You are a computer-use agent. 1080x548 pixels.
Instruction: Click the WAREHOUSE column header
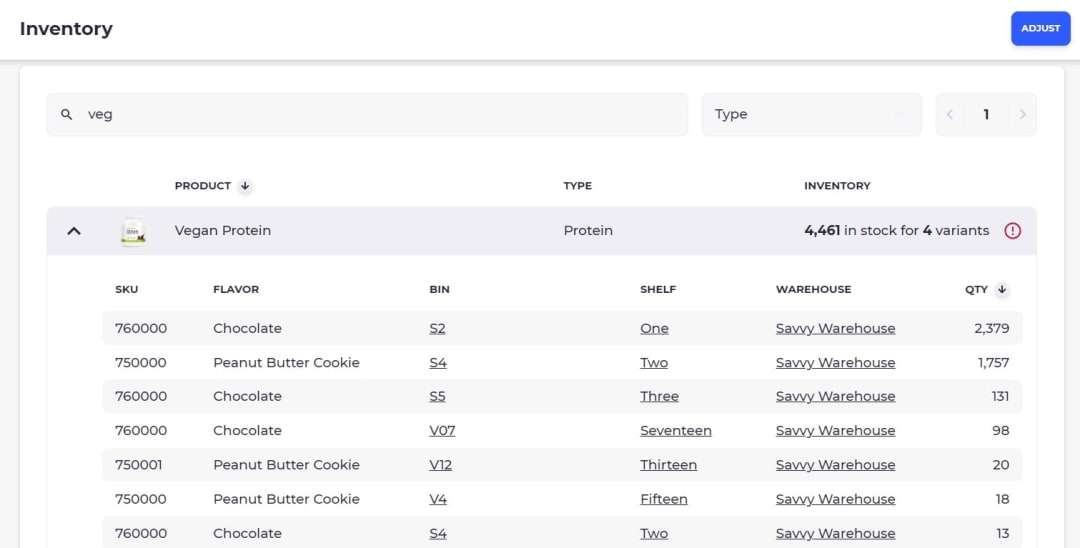point(813,289)
